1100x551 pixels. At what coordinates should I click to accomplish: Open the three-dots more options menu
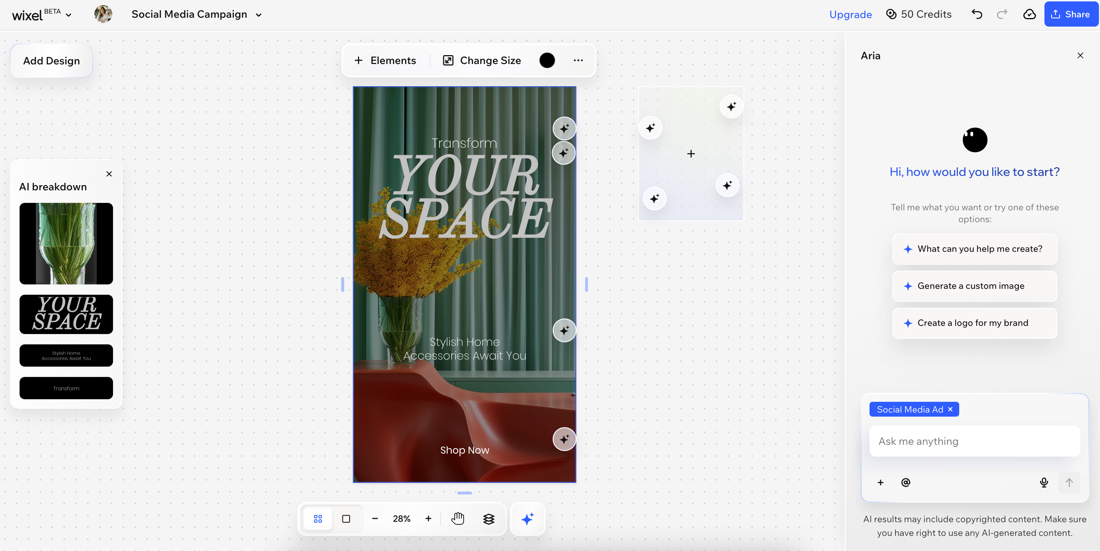pos(578,60)
